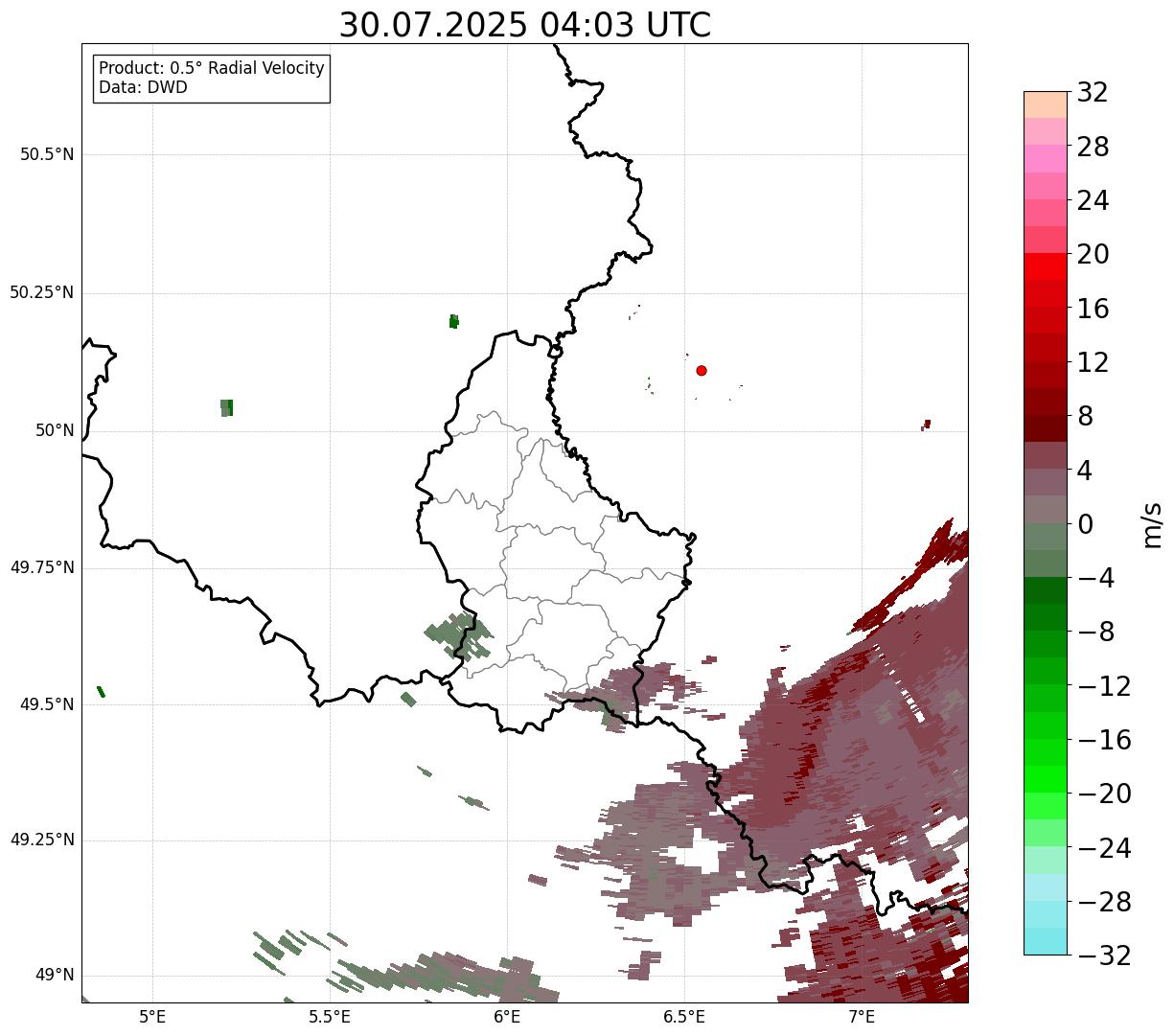Click the green echo patch near 50.05°N 5.2°E
Viewport: 1174px width, 1036px height.
226,408
